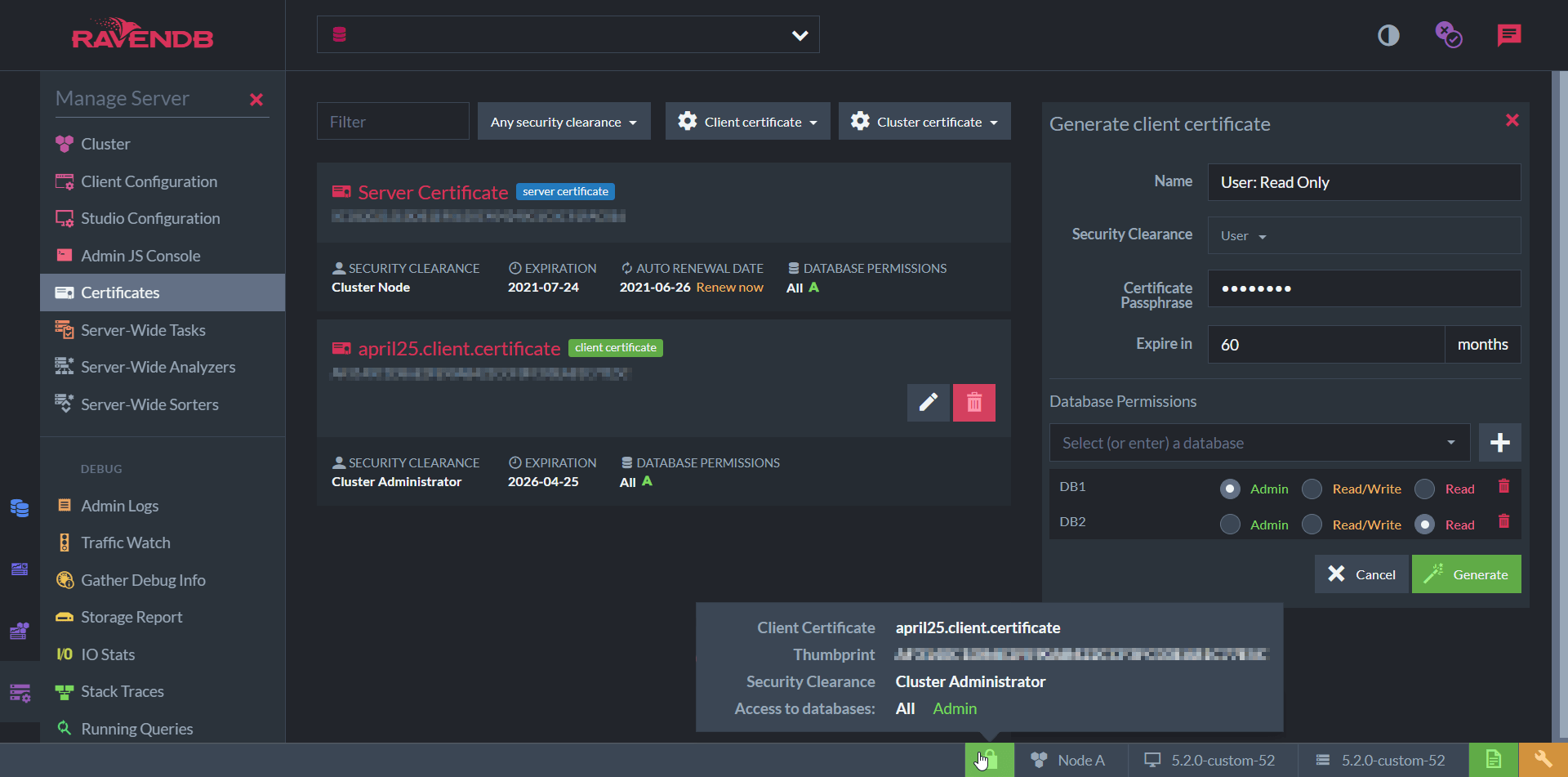Viewport: 1568px width, 777px height.
Task: Open Server-Wide Tasks in sidebar
Action: pos(143,330)
